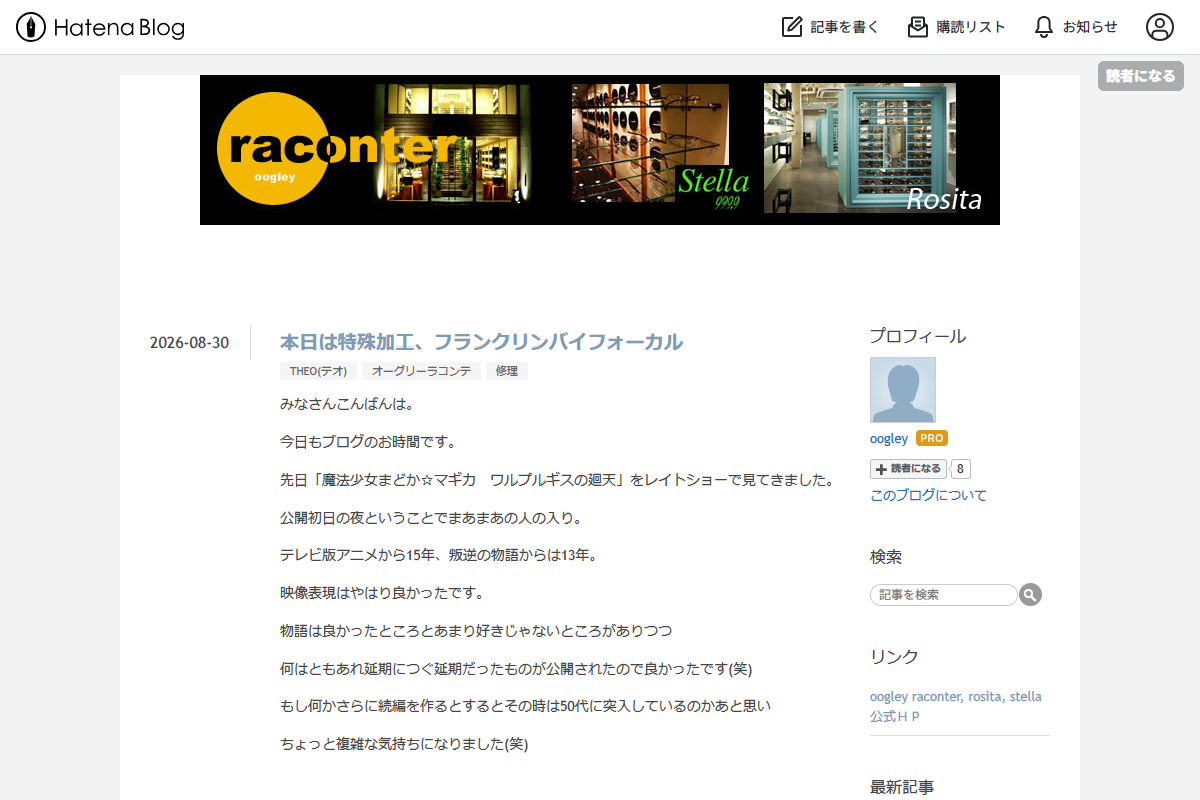The height and width of the screenshot is (800, 1200).
Task: Click the line 公開初日の夜ということで
Action: pos(431,518)
